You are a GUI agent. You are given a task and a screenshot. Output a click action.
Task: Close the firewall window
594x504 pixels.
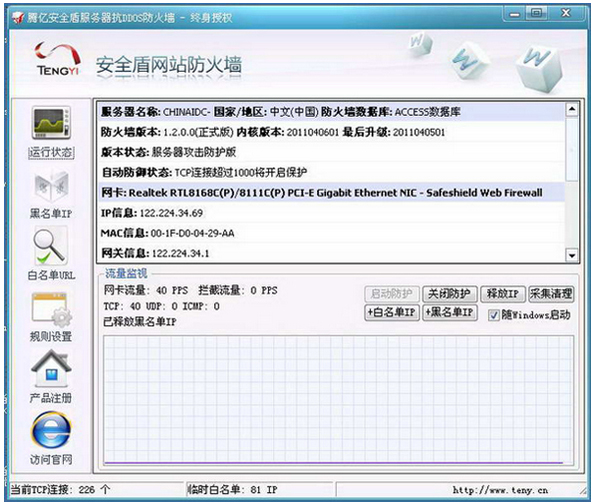click(566, 13)
